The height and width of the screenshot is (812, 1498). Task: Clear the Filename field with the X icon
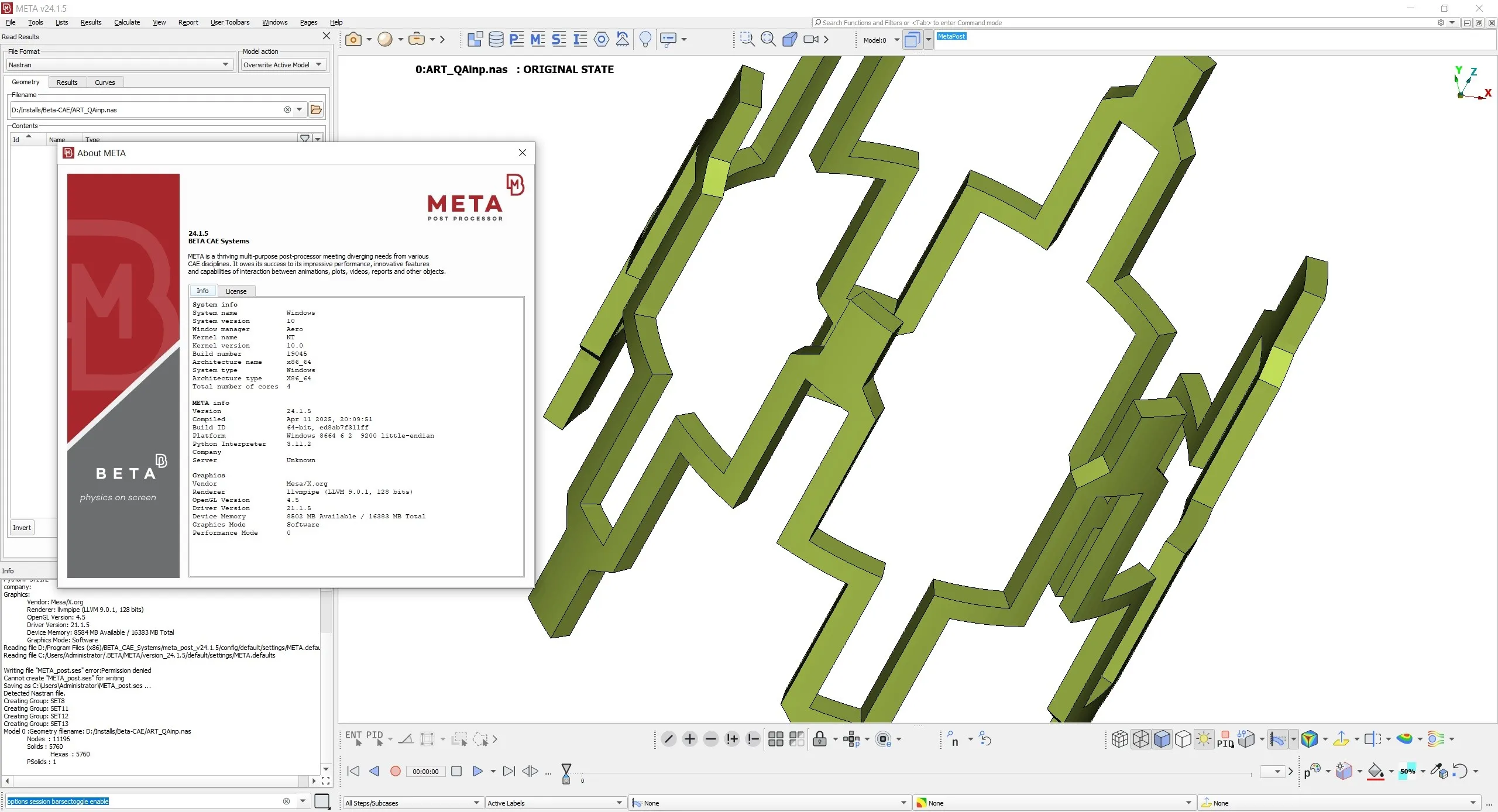coord(287,109)
